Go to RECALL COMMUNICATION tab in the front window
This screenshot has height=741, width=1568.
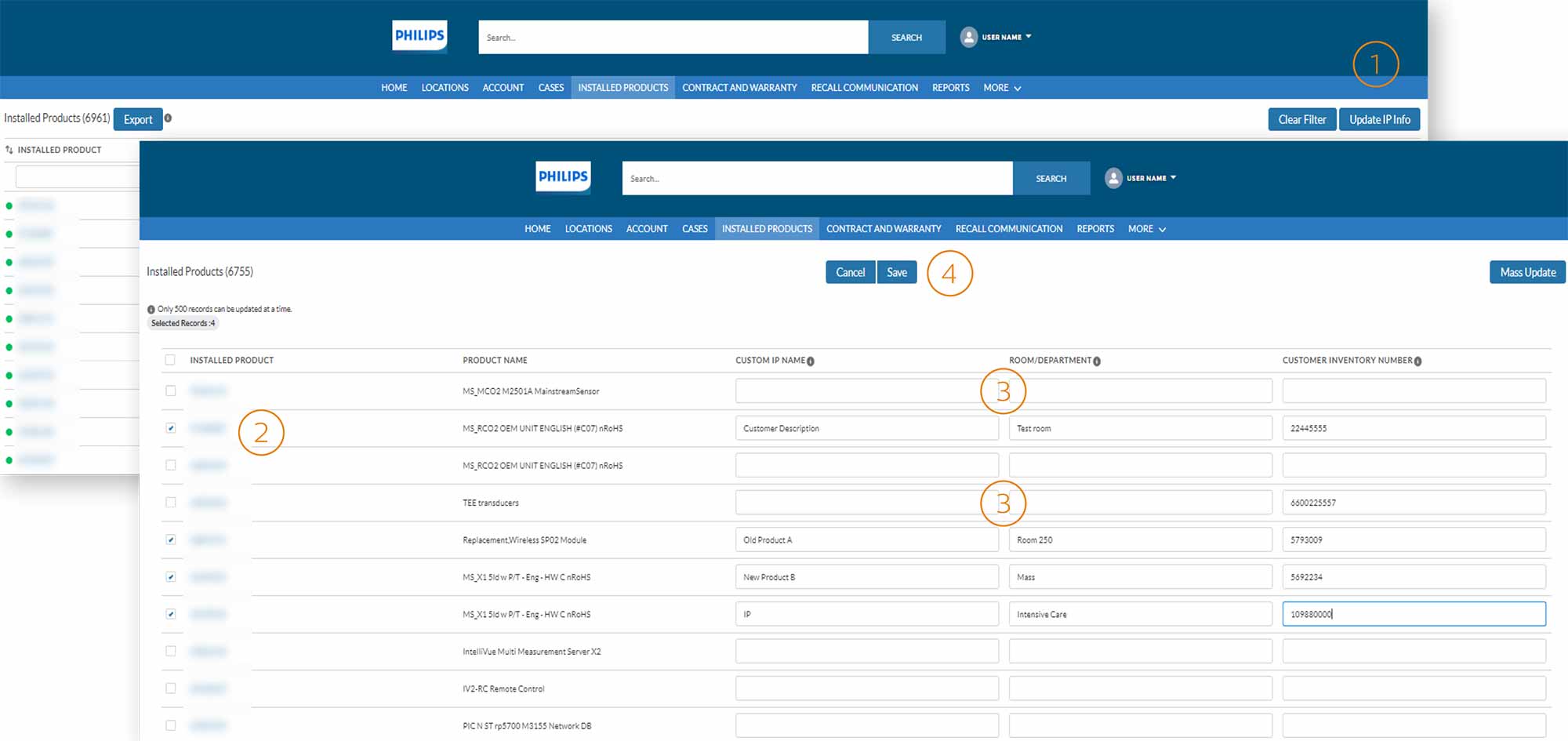pyautogui.click(x=1009, y=229)
